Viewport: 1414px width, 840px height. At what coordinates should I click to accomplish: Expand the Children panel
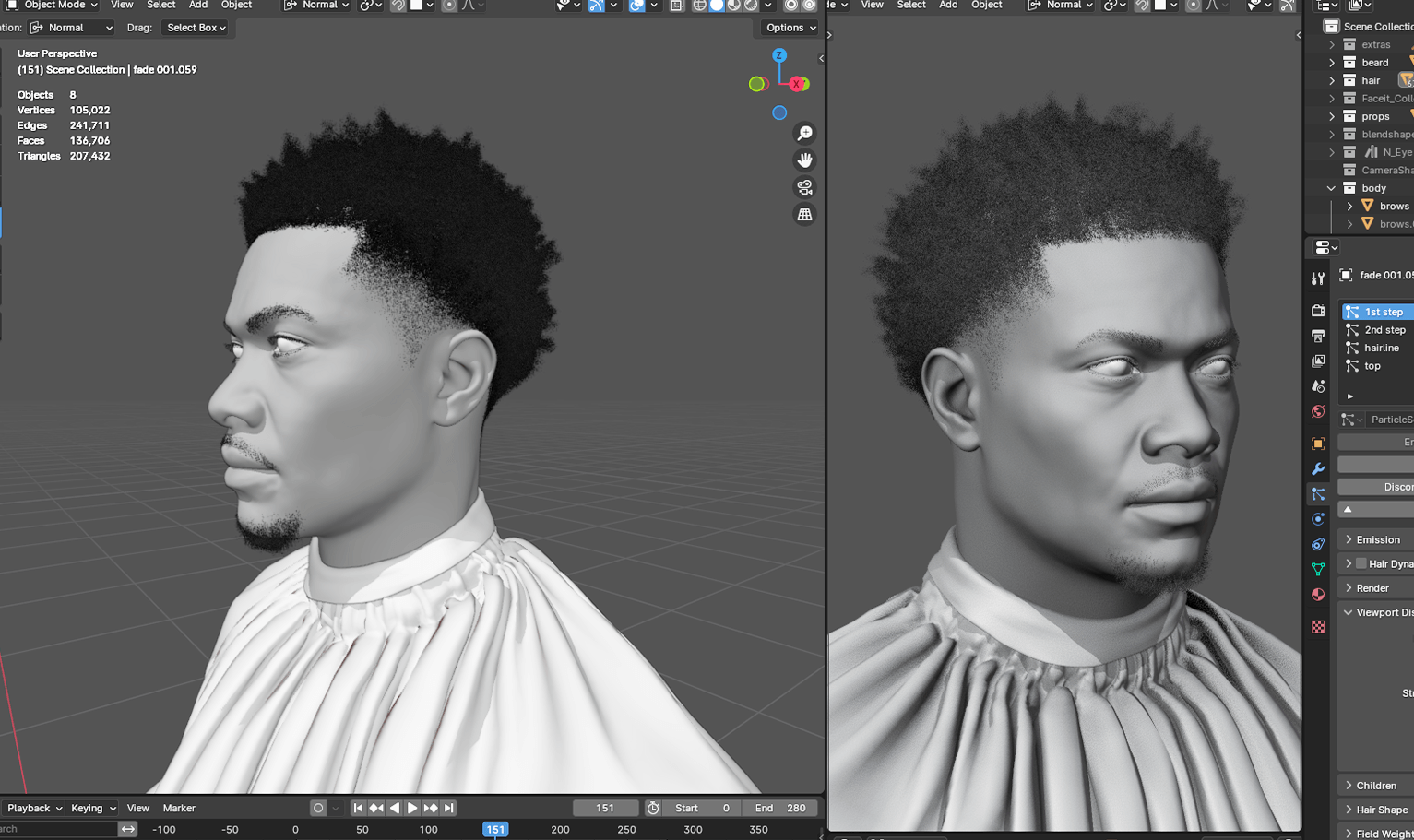click(1376, 786)
